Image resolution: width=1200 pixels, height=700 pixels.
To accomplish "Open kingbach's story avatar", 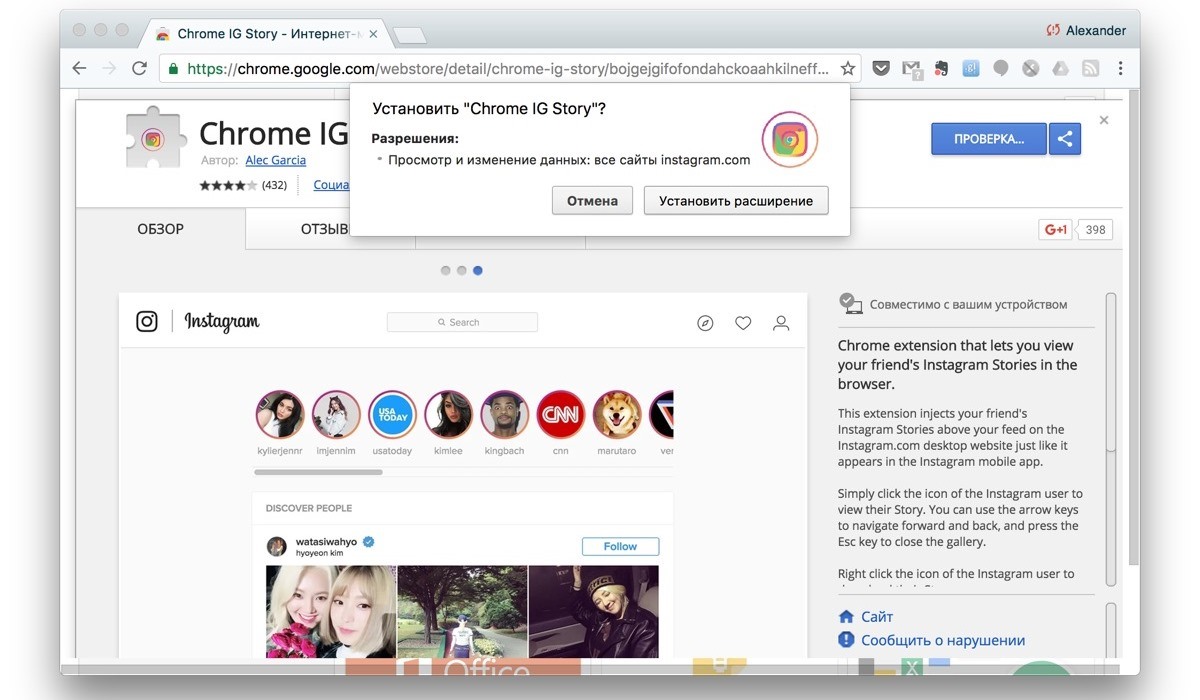I will coord(504,414).
